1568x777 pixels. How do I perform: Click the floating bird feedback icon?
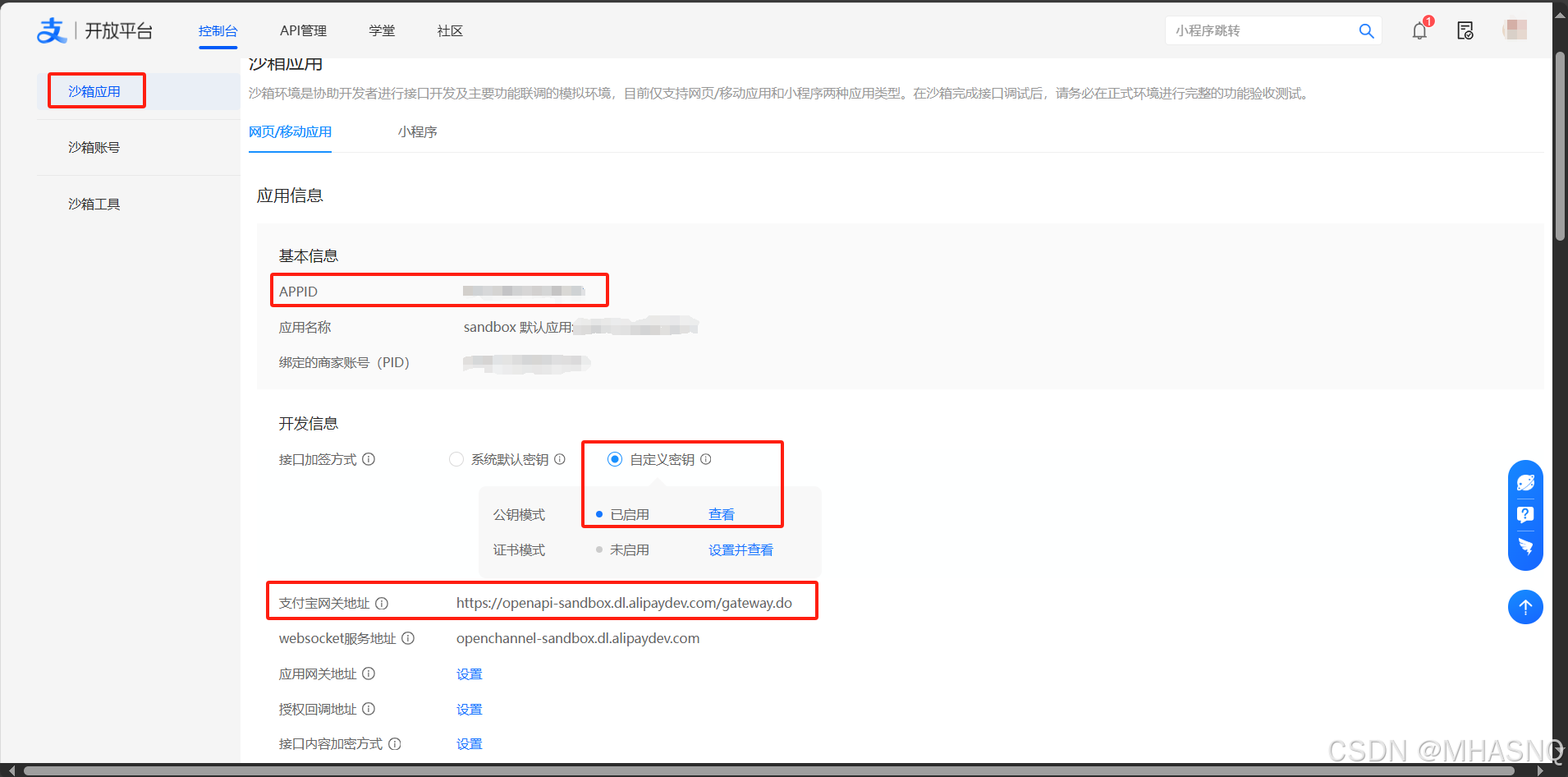1525,546
